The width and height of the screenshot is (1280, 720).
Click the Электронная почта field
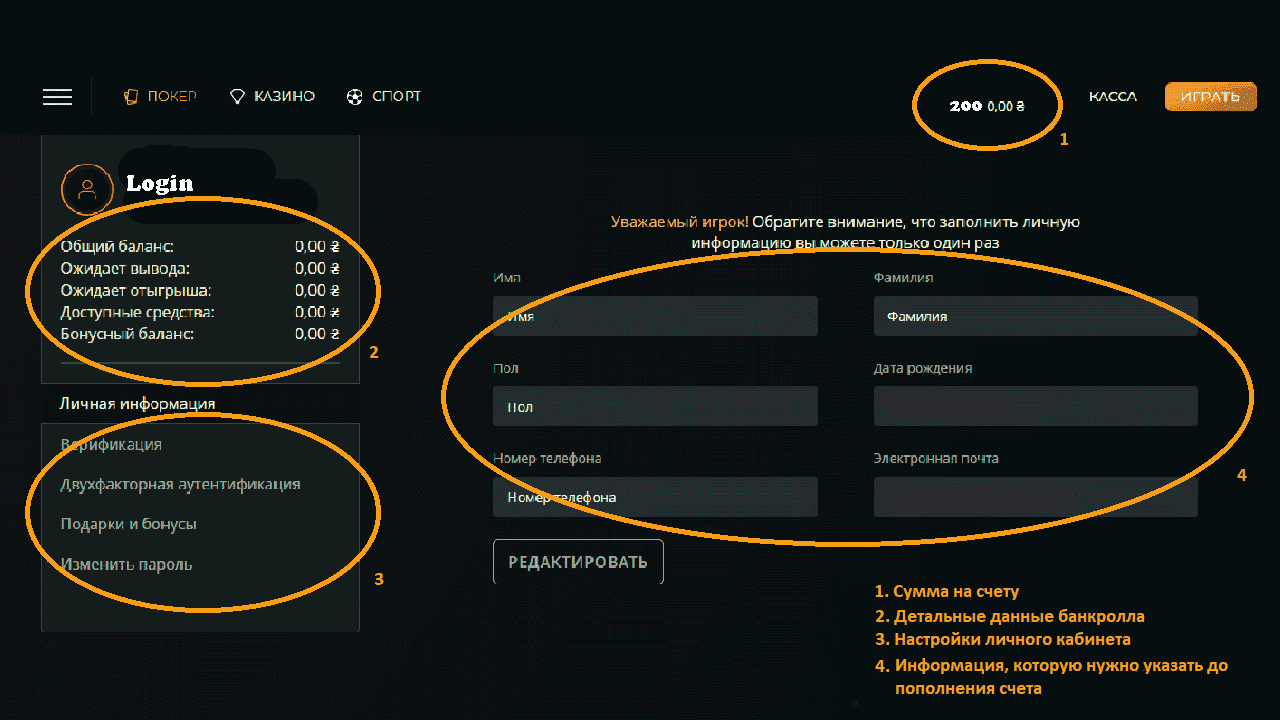pyautogui.click(x=1036, y=496)
